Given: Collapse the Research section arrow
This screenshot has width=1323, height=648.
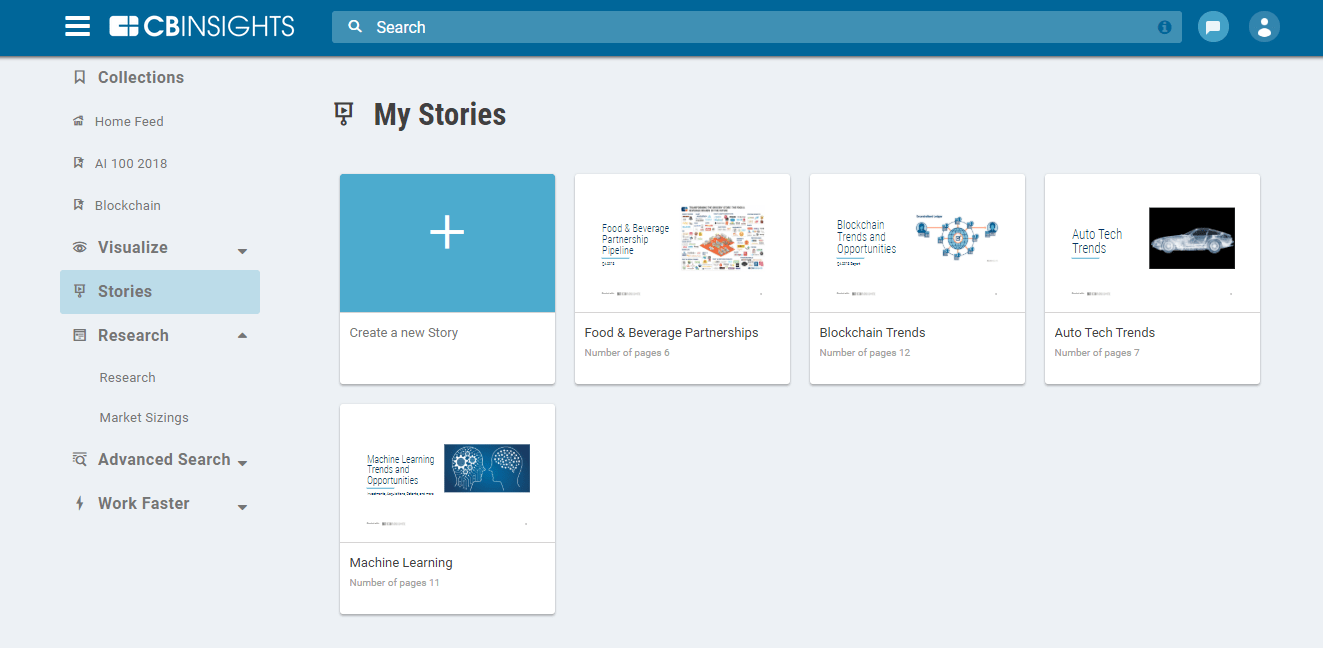Looking at the screenshot, I should pyautogui.click(x=242, y=335).
